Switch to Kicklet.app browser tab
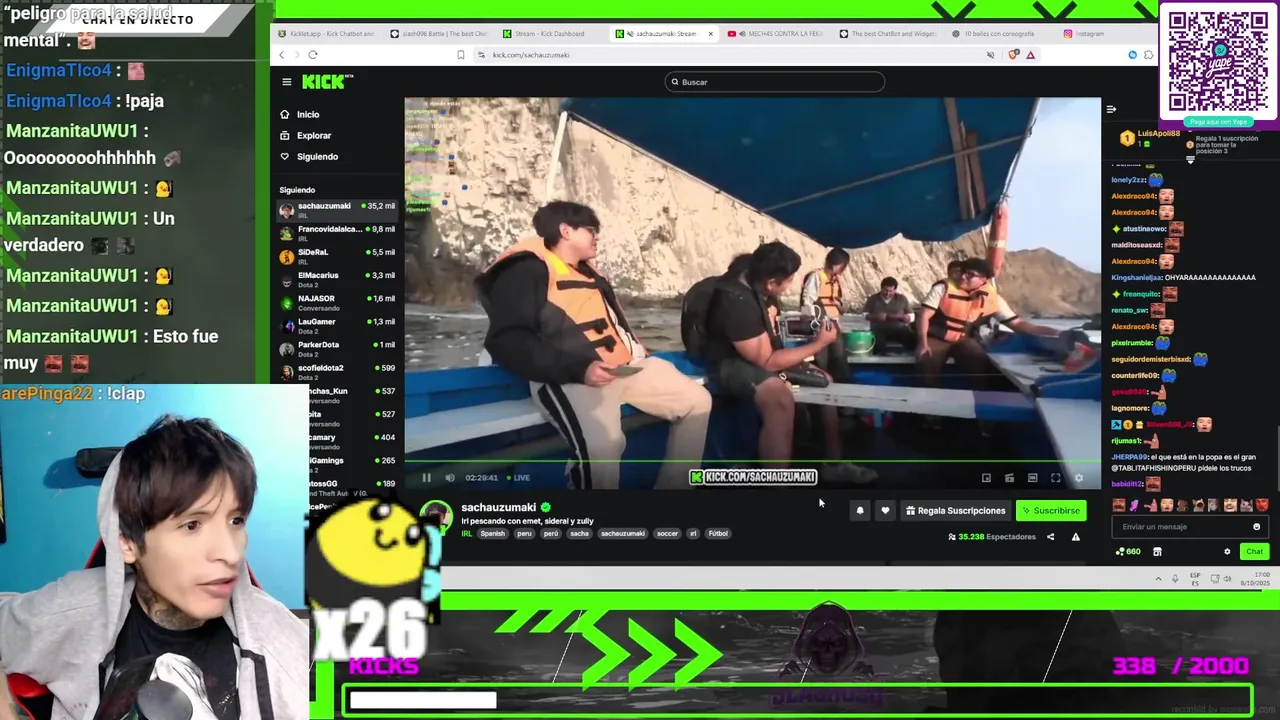This screenshot has width=1280, height=720. click(x=327, y=34)
